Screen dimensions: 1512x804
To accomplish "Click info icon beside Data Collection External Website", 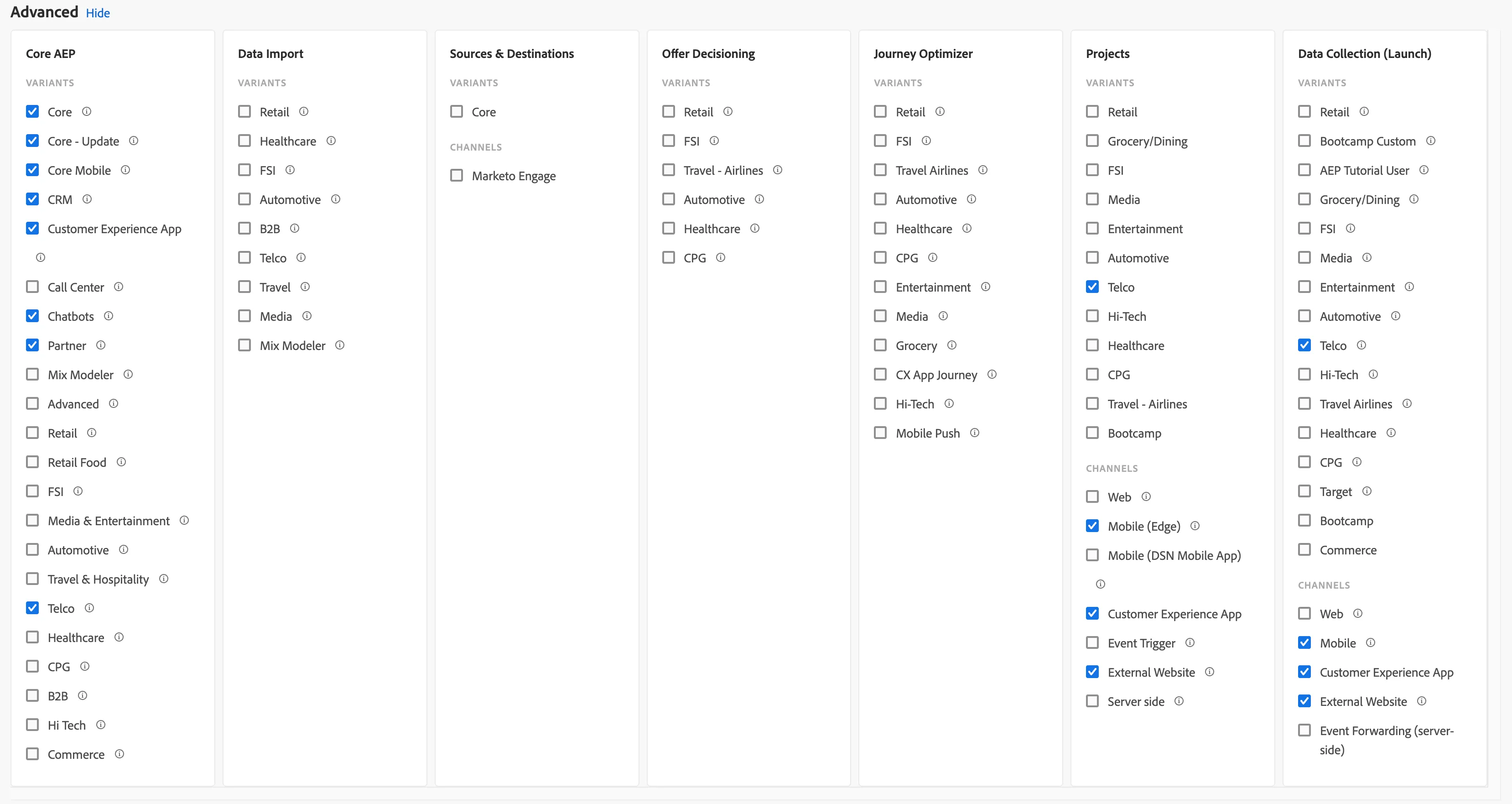I will (1422, 700).
